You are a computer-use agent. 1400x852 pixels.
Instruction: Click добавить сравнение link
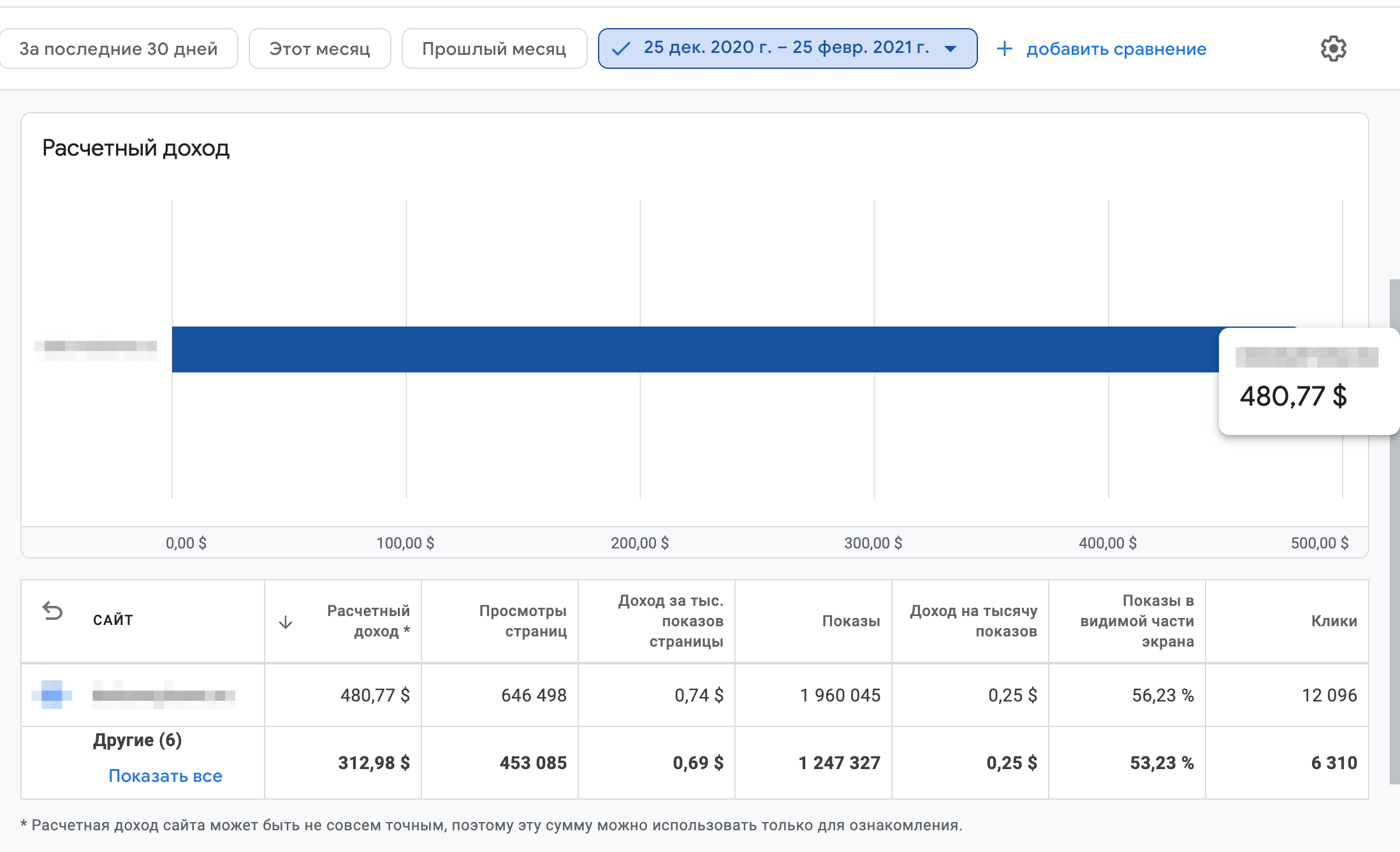click(1116, 48)
